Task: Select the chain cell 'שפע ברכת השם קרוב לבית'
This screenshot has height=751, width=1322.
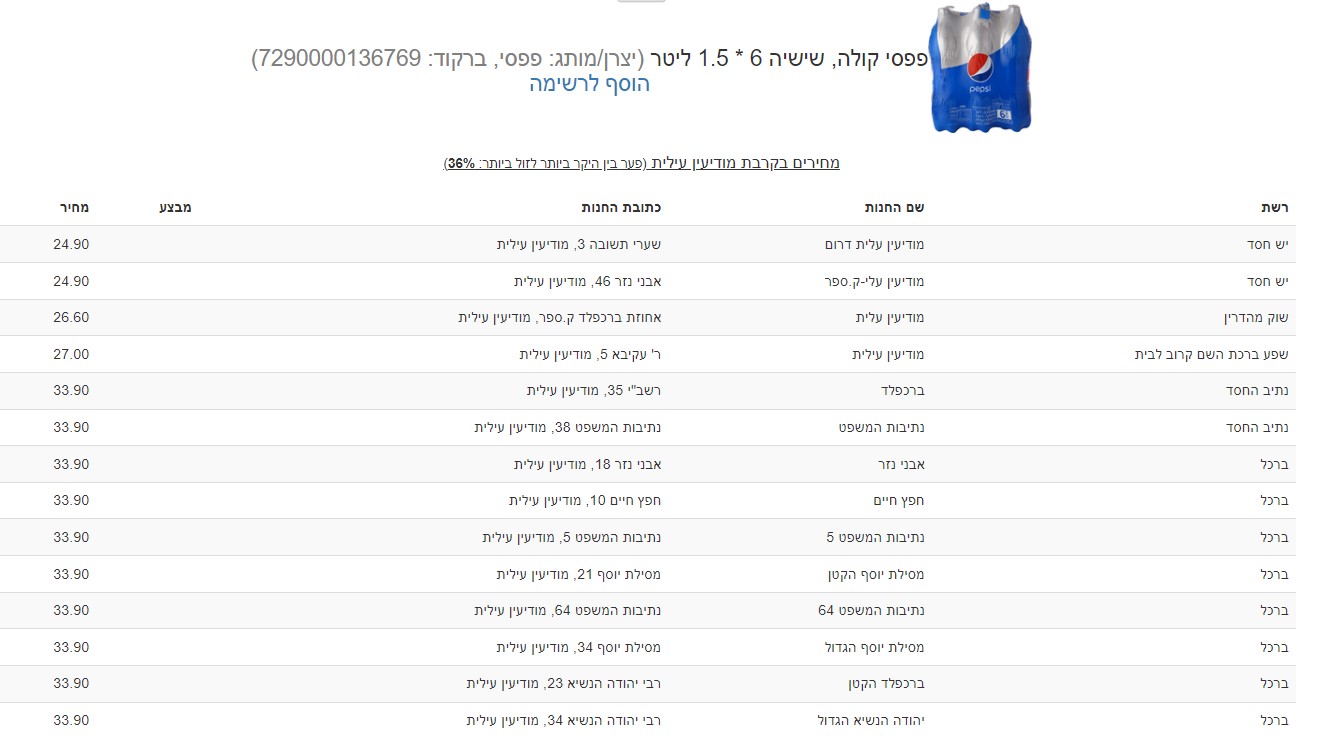Action: coord(1212,355)
